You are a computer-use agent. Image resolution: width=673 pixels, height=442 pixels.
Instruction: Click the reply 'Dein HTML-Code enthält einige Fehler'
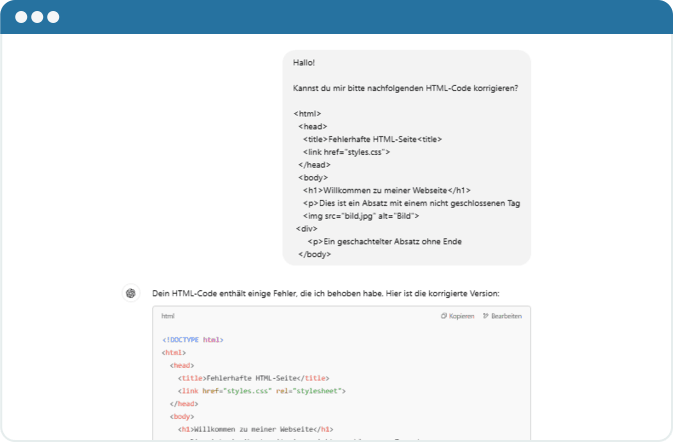326,294
